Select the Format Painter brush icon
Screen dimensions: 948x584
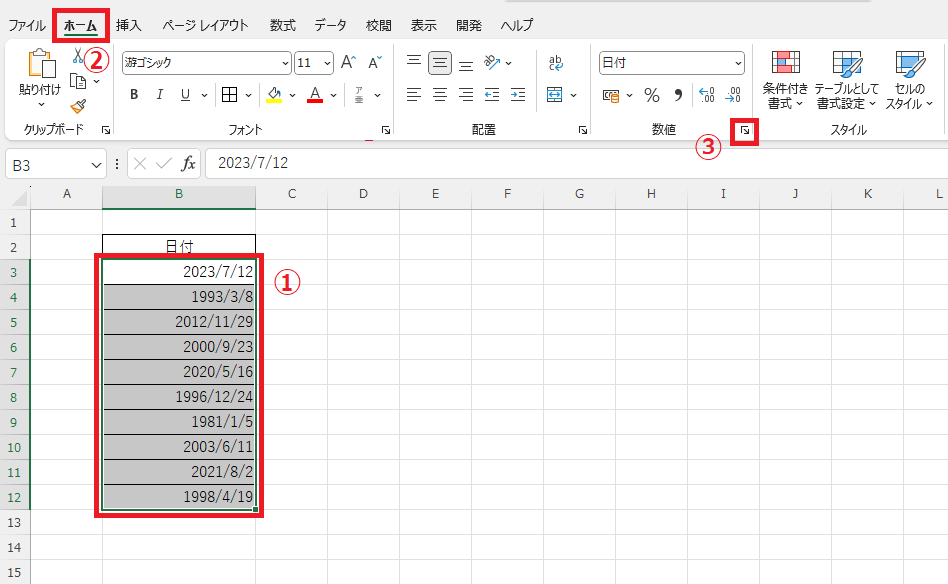pyautogui.click(x=78, y=106)
